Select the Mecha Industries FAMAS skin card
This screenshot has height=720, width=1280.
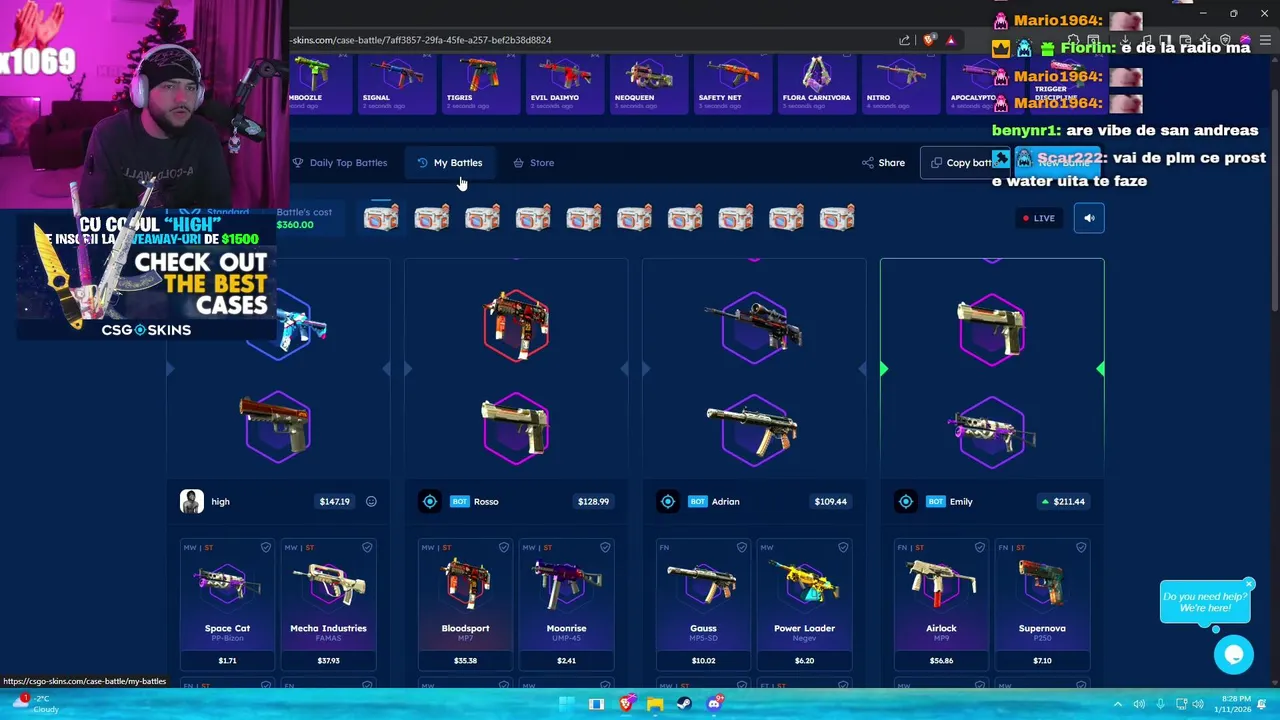pos(328,604)
